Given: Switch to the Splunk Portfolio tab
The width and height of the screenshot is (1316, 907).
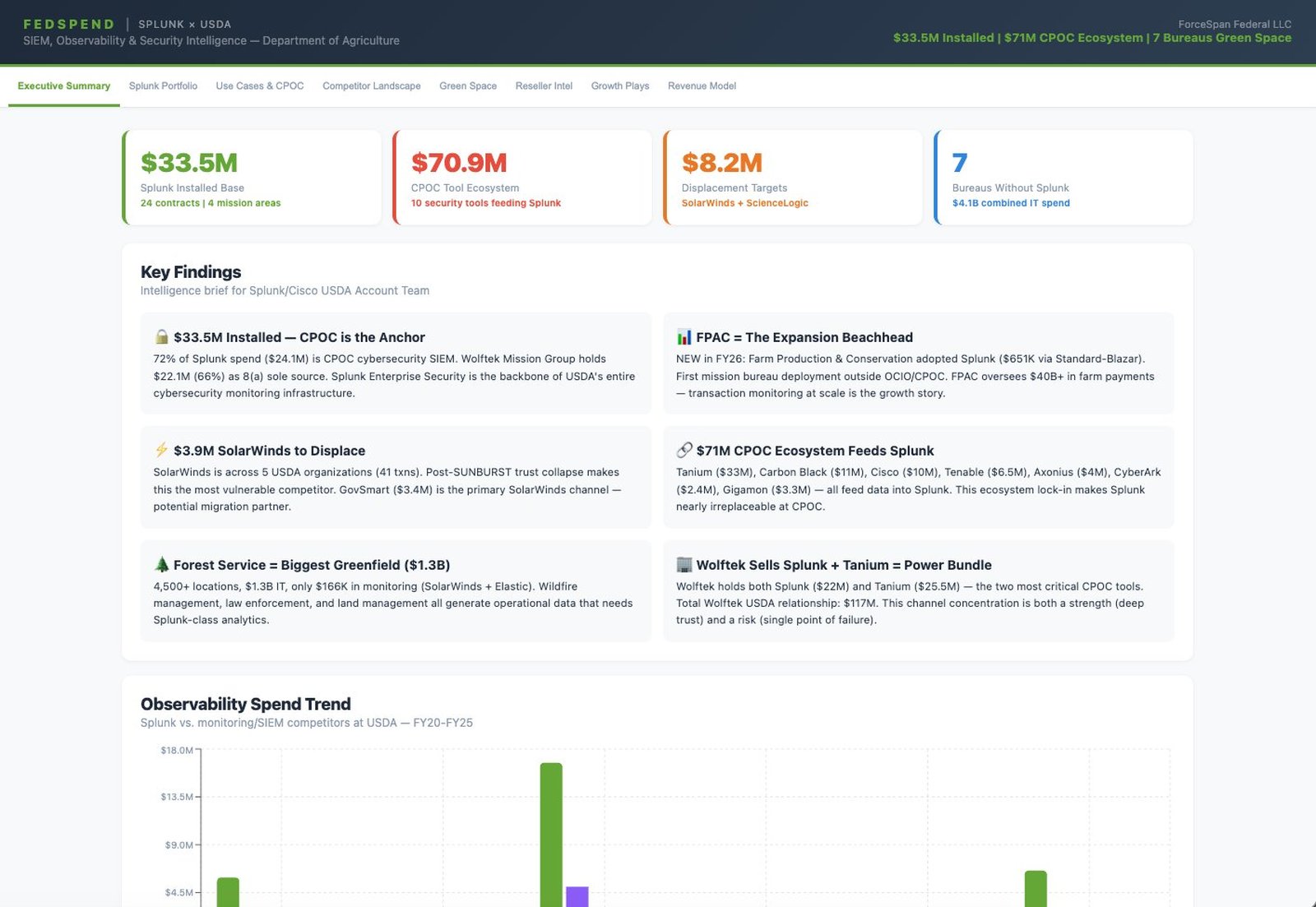Looking at the screenshot, I should (163, 86).
